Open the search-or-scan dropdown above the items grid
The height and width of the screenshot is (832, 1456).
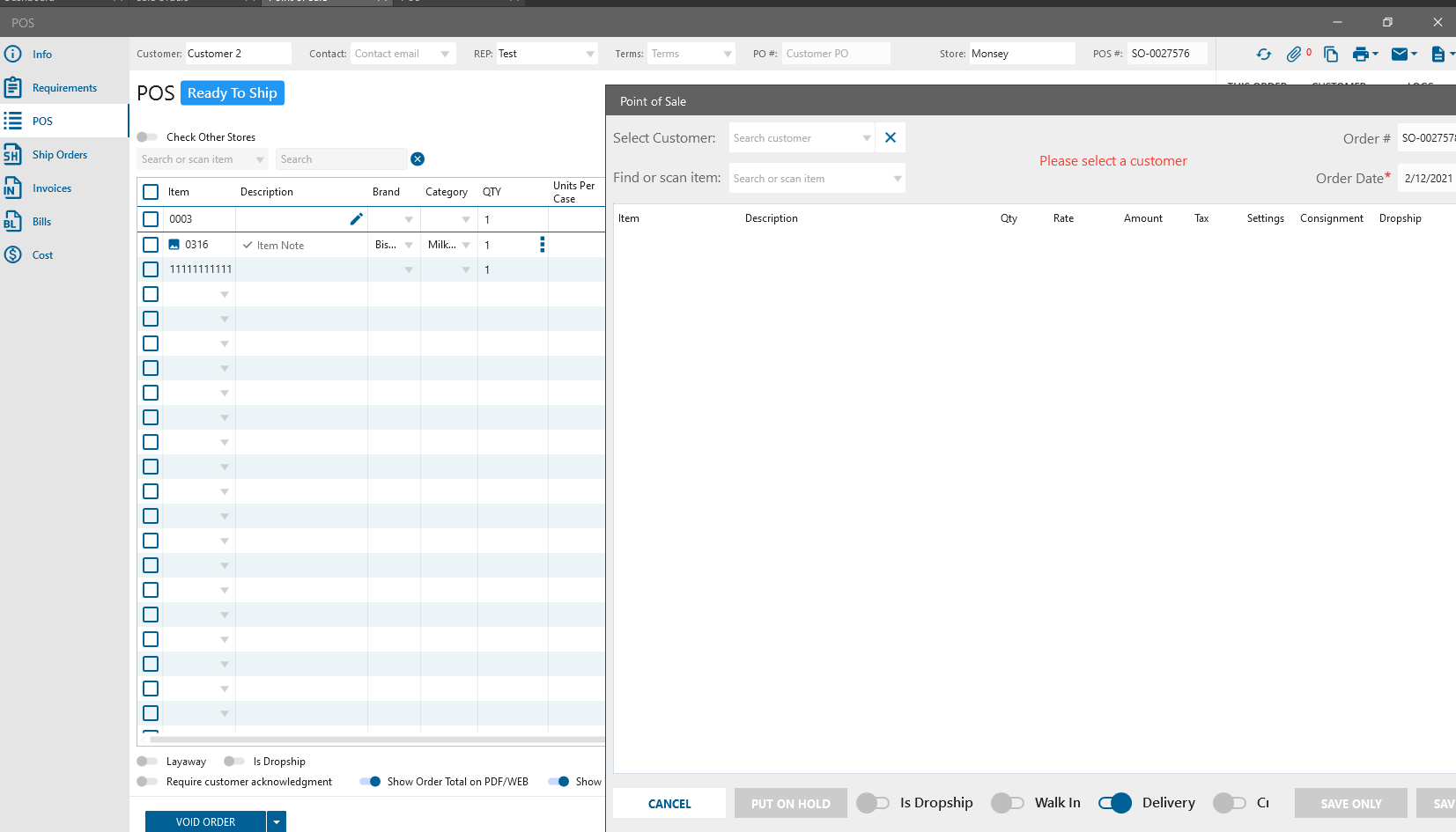(x=260, y=160)
